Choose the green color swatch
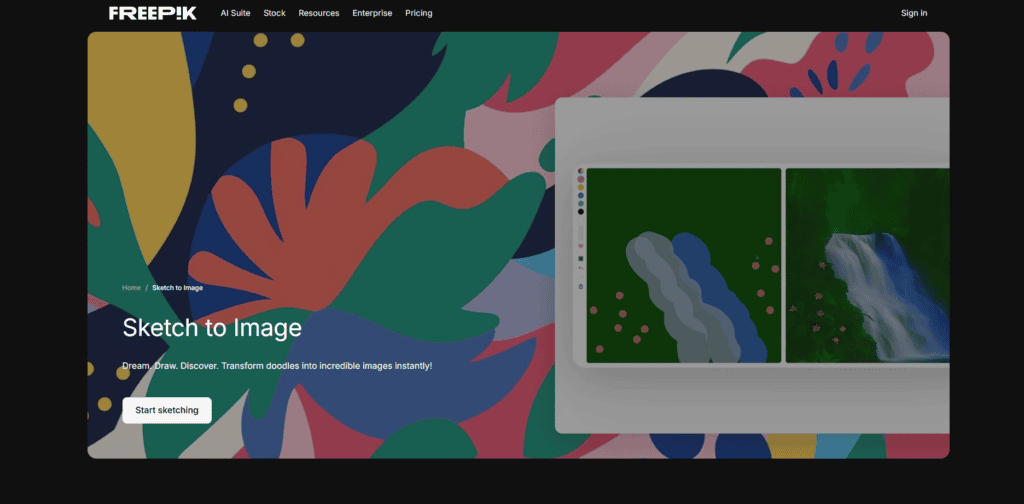This screenshot has width=1024, height=504. coord(580,203)
